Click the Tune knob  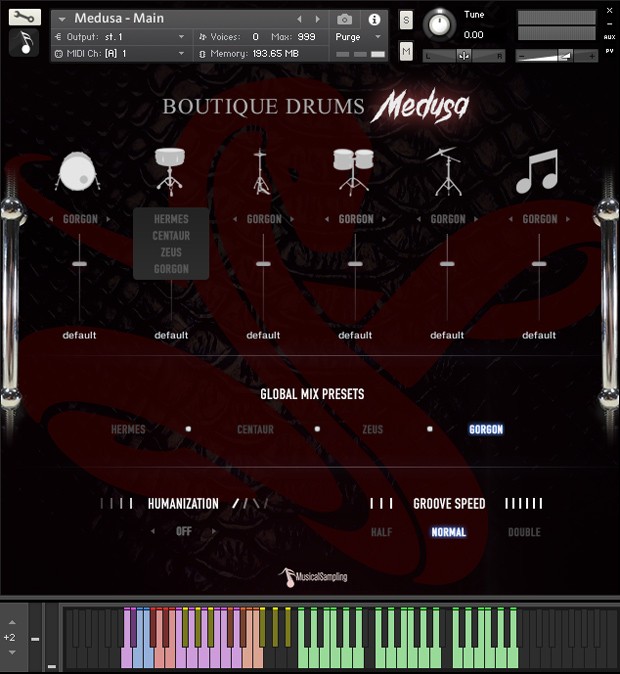[x=439, y=25]
